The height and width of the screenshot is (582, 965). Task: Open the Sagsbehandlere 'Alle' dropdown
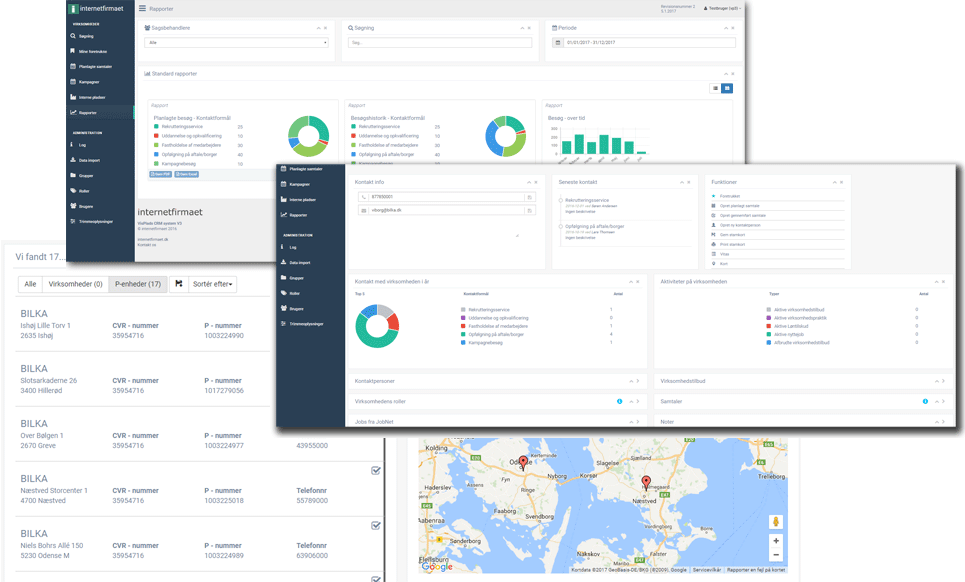tap(237, 43)
